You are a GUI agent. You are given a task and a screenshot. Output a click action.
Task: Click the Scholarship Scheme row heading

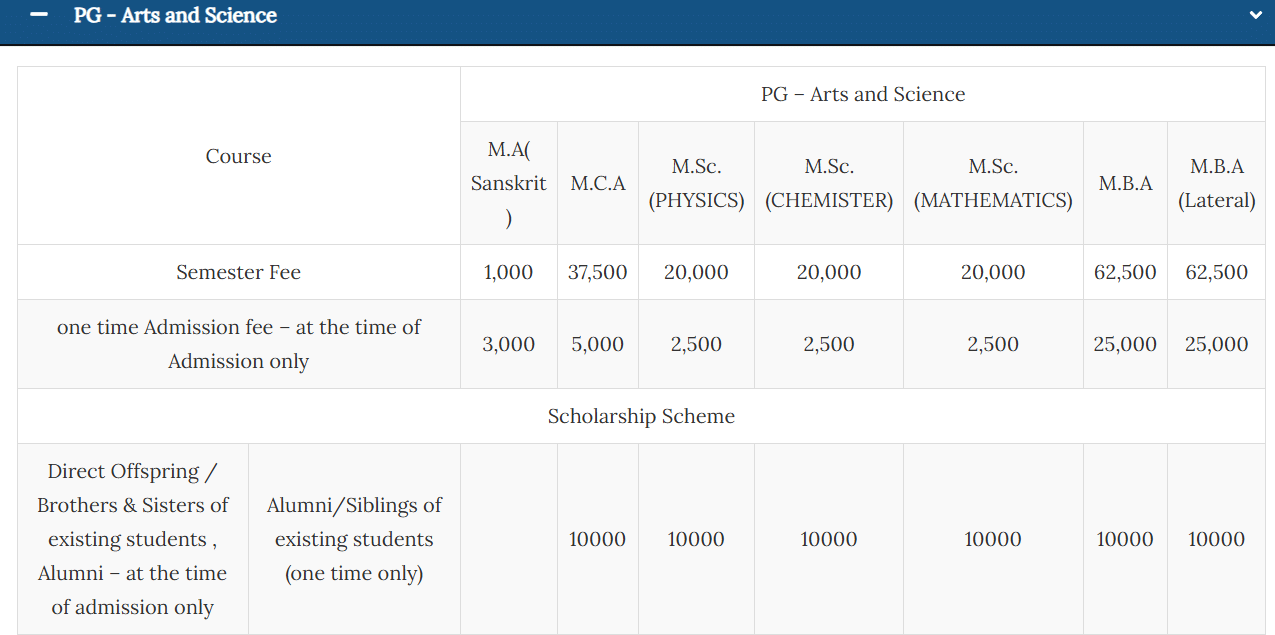[641, 416]
